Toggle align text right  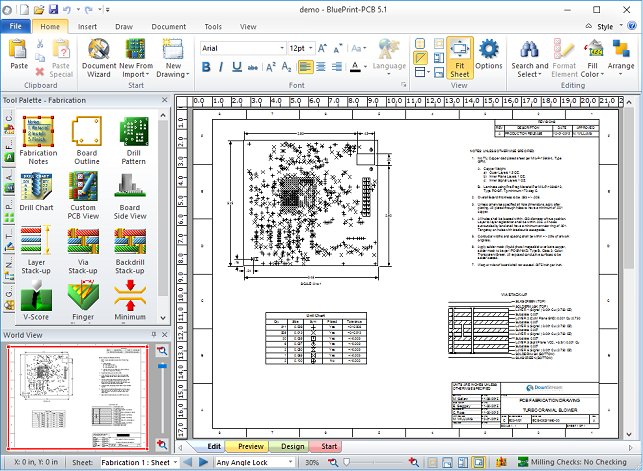pos(337,67)
